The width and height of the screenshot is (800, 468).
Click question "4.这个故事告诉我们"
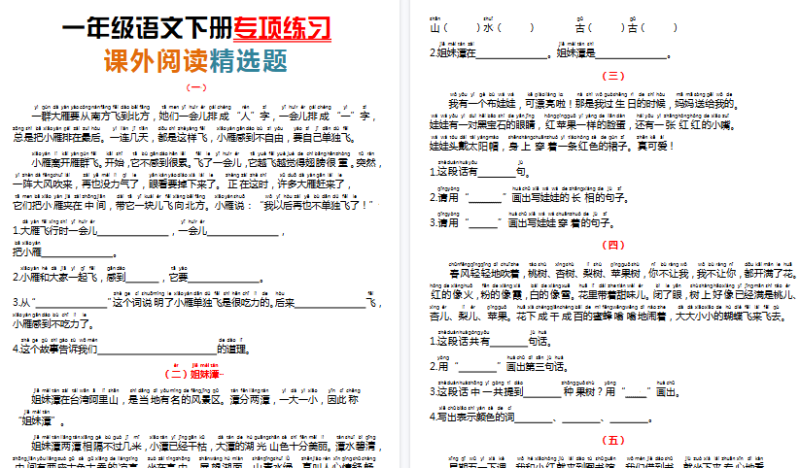[x=131, y=349]
